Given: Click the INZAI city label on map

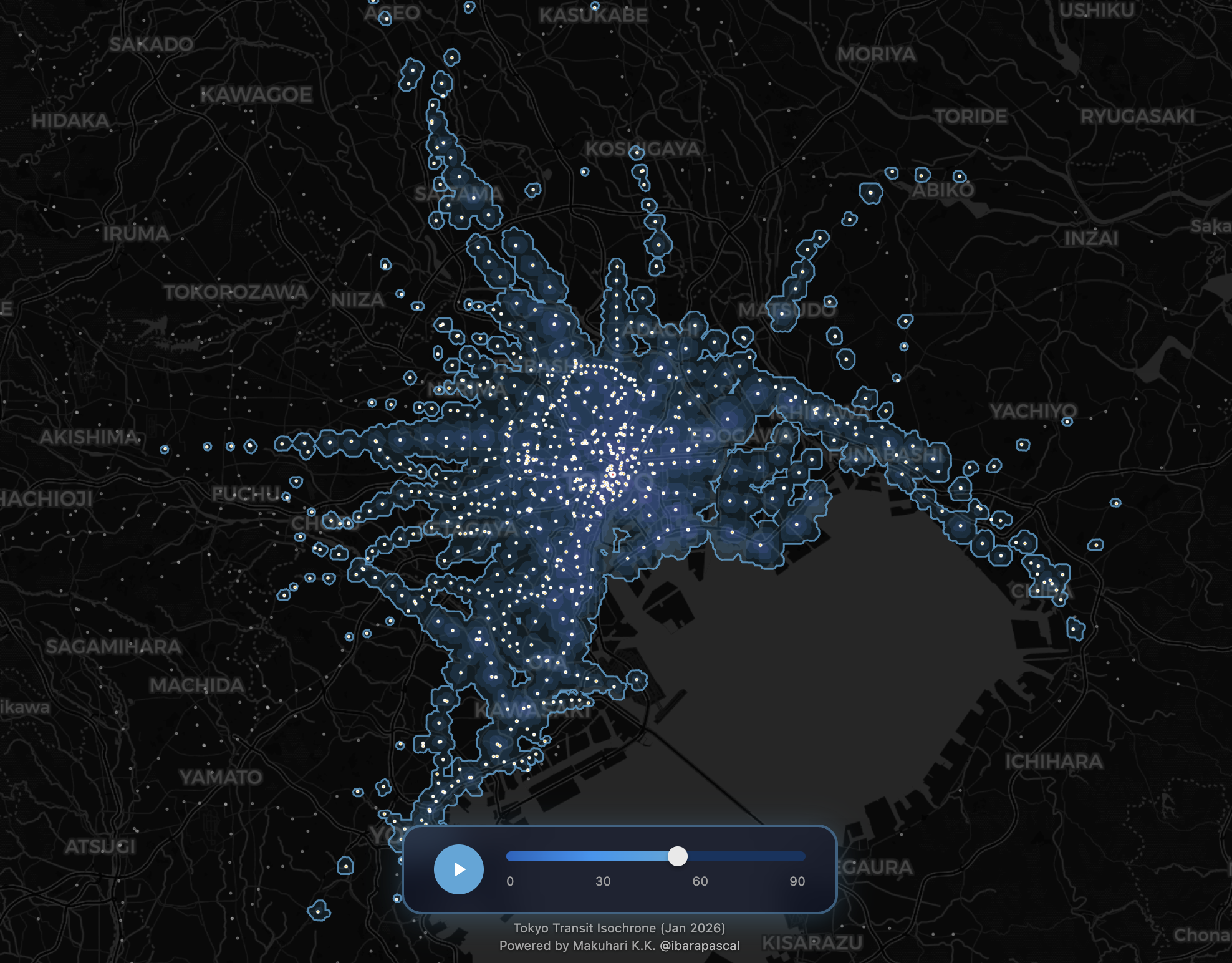Looking at the screenshot, I should (x=1090, y=238).
